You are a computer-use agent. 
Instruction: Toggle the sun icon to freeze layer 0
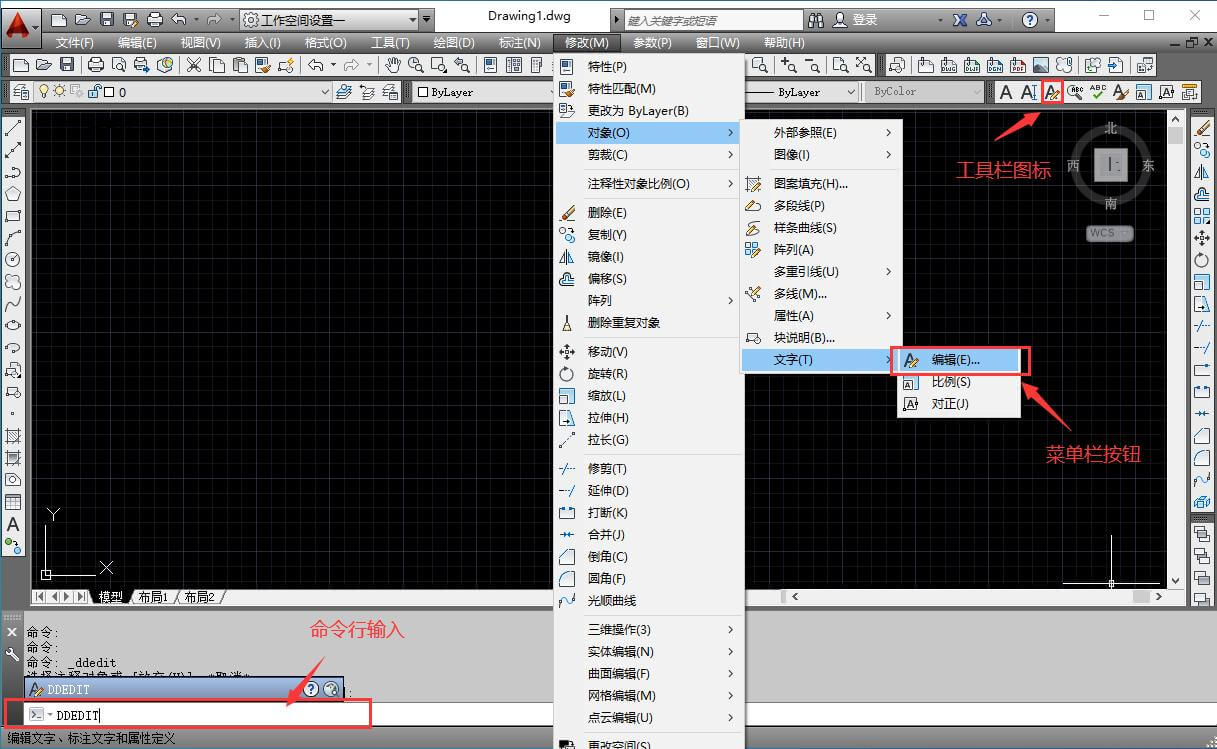[x=59, y=90]
